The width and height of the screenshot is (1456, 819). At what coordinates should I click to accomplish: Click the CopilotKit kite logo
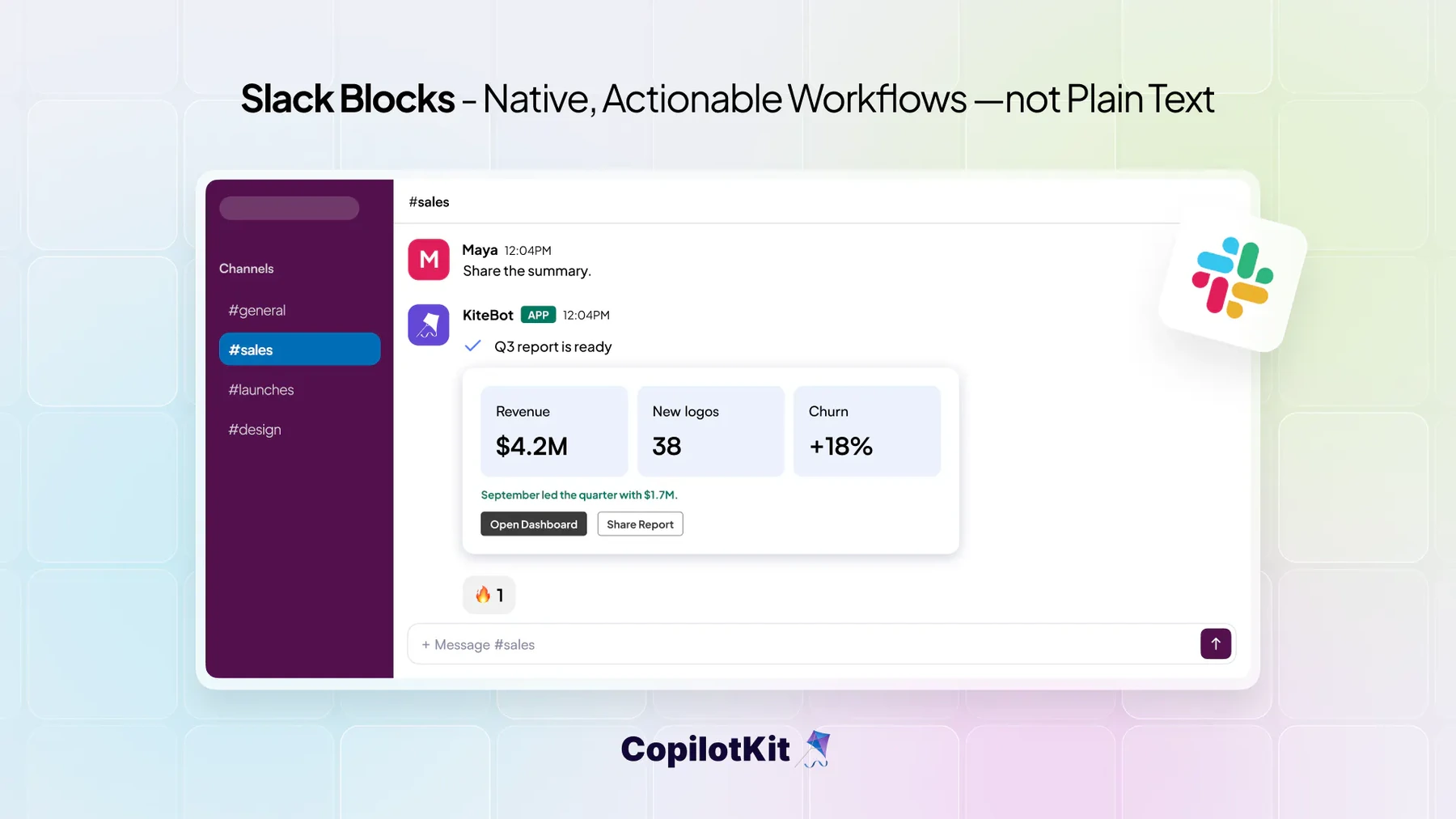[x=815, y=749]
